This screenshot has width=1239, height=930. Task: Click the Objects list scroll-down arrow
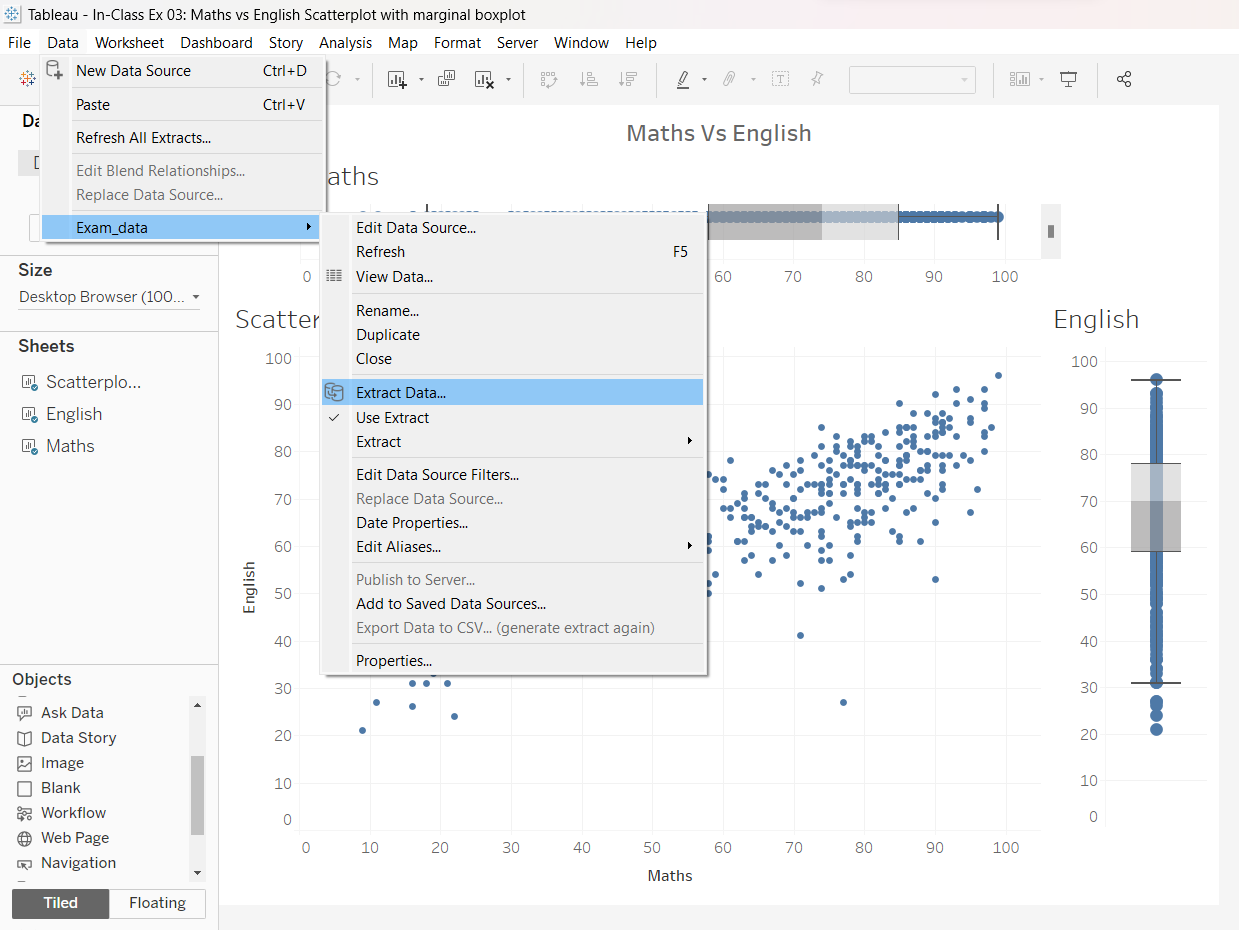(197, 873)
